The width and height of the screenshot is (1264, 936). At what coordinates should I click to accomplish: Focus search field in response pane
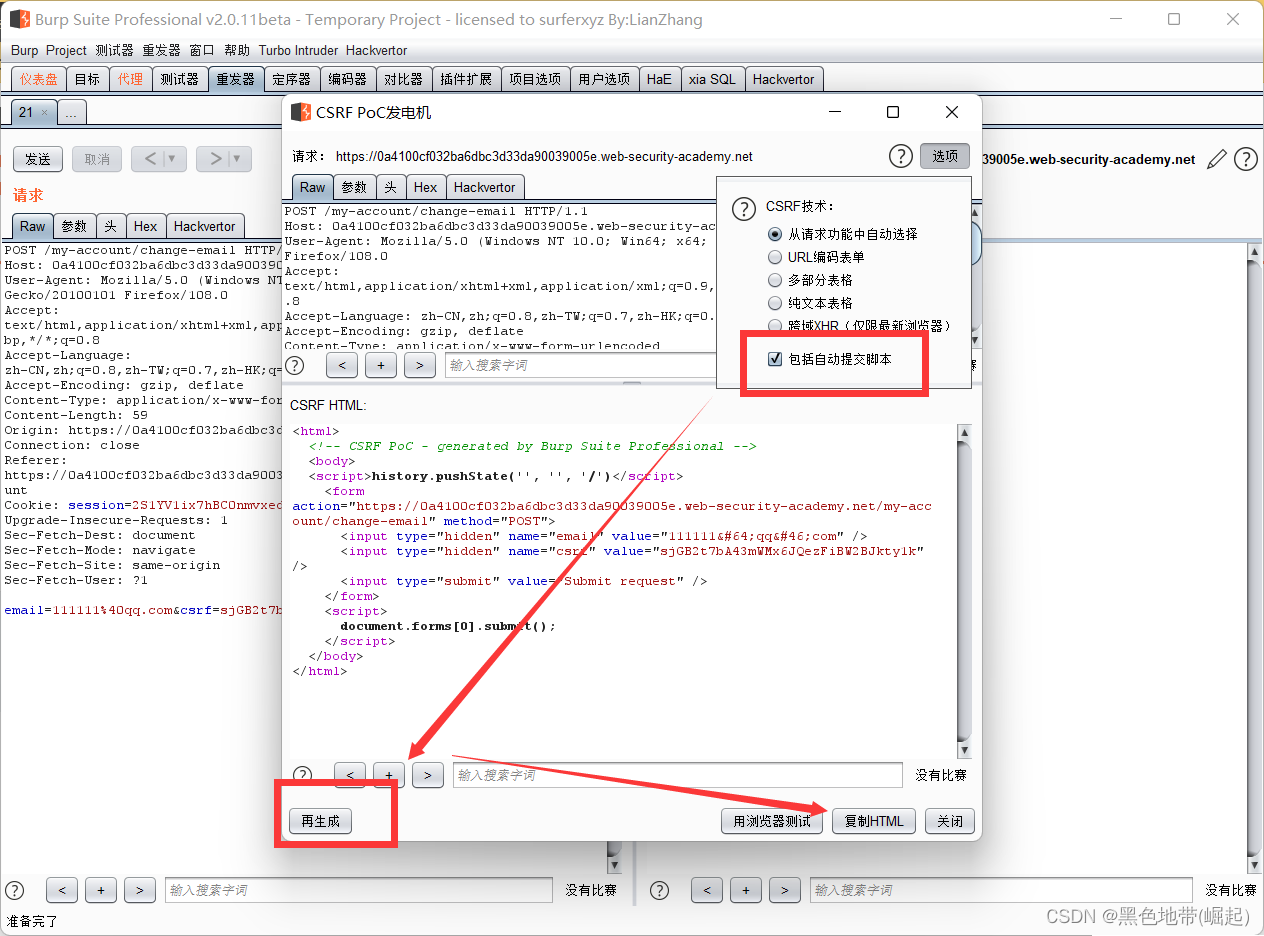pos(1001,890)
